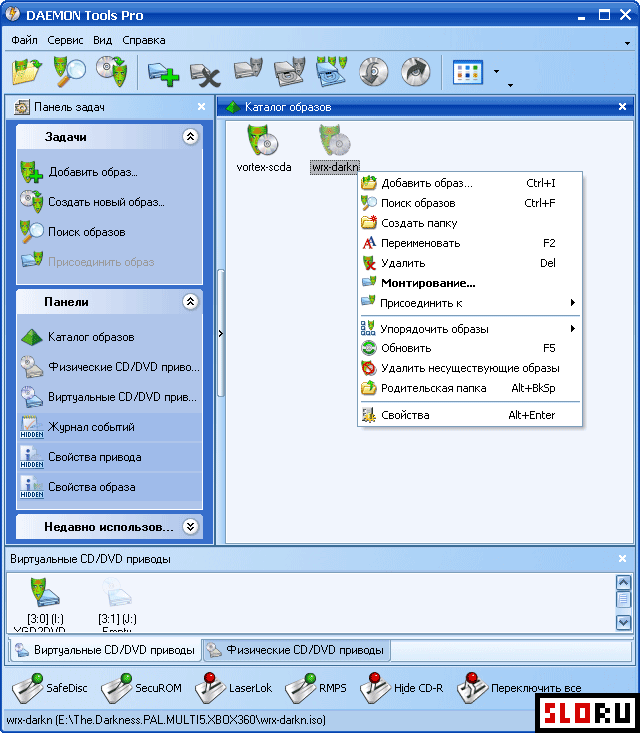The image size is (640, 733).
Task: Toggle SecuROM emulation switch
Action: [142, 688]
